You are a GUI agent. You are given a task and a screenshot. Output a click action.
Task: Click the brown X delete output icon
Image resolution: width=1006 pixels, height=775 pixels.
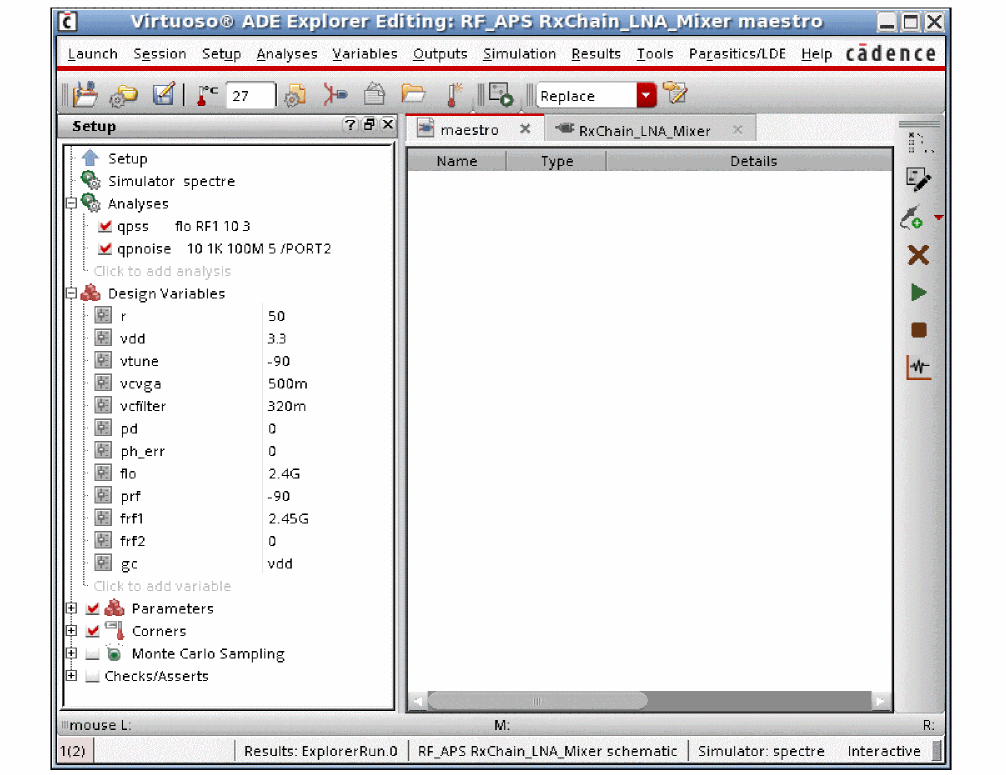(x=918, y=256)
